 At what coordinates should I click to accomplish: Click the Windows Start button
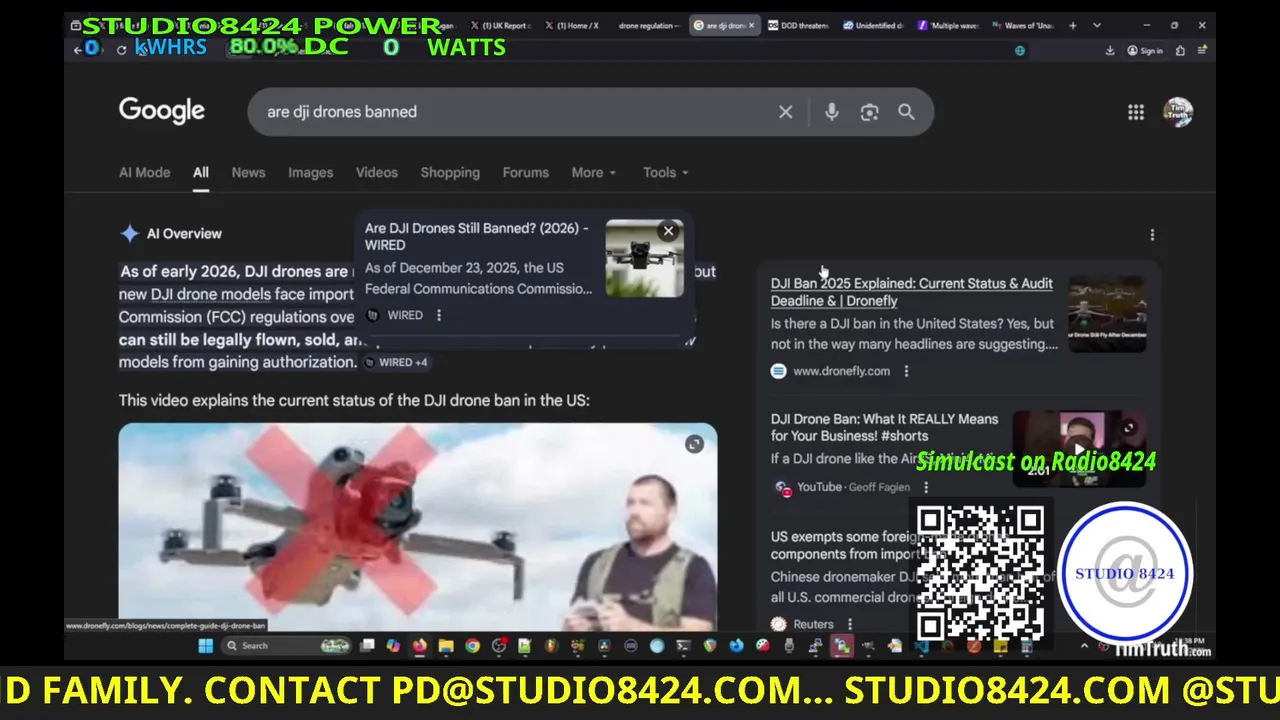coord(205,646)
